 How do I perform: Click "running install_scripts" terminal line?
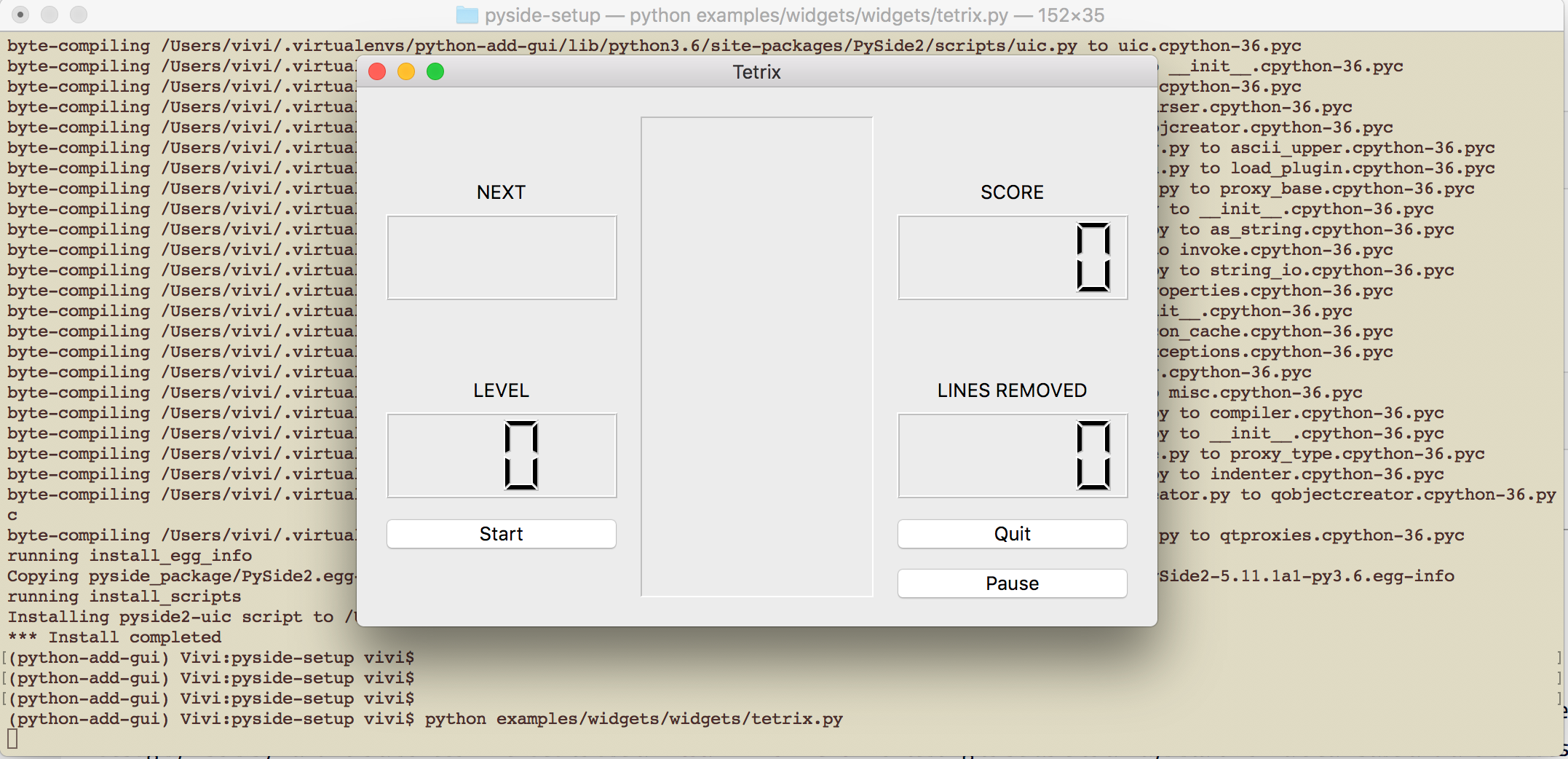point(124,597)
